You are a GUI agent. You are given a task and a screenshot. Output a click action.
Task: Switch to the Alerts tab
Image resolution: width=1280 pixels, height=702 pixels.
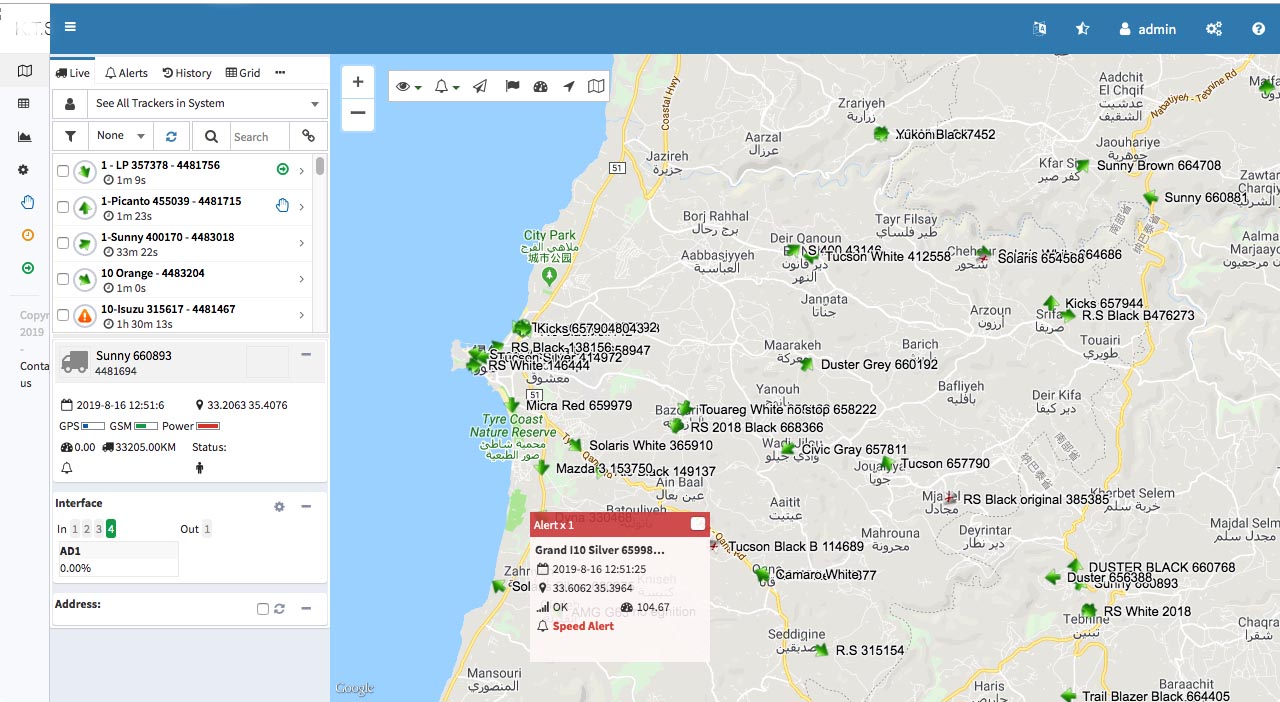tap(127, 73)
